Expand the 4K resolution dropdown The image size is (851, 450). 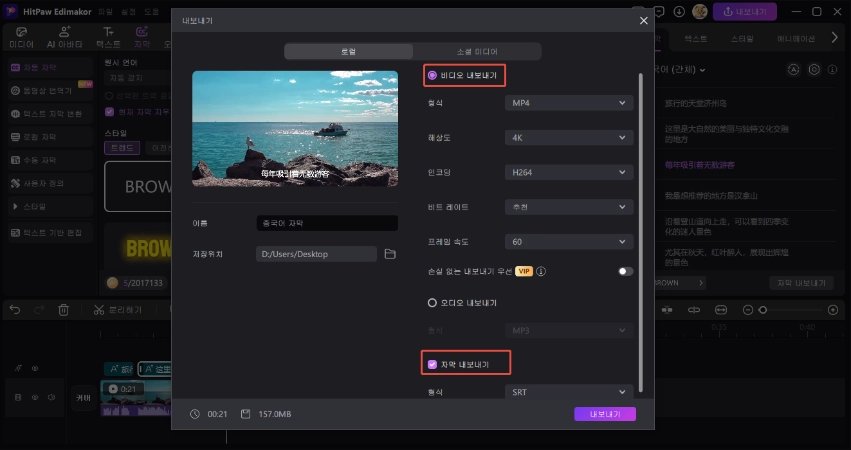[568, 137]
